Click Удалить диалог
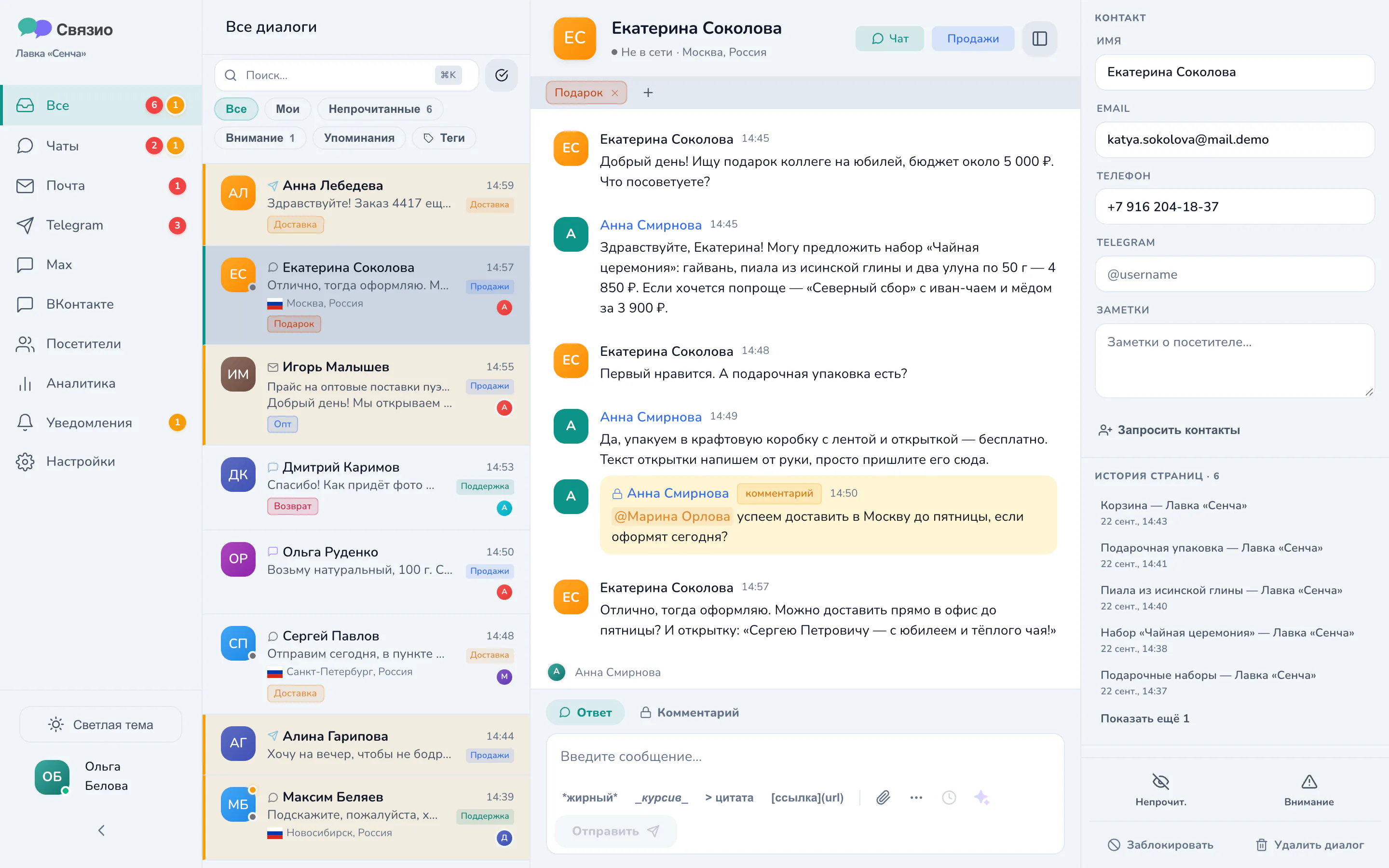This screenshot has width=1389, height=868. coord(1310,844)
